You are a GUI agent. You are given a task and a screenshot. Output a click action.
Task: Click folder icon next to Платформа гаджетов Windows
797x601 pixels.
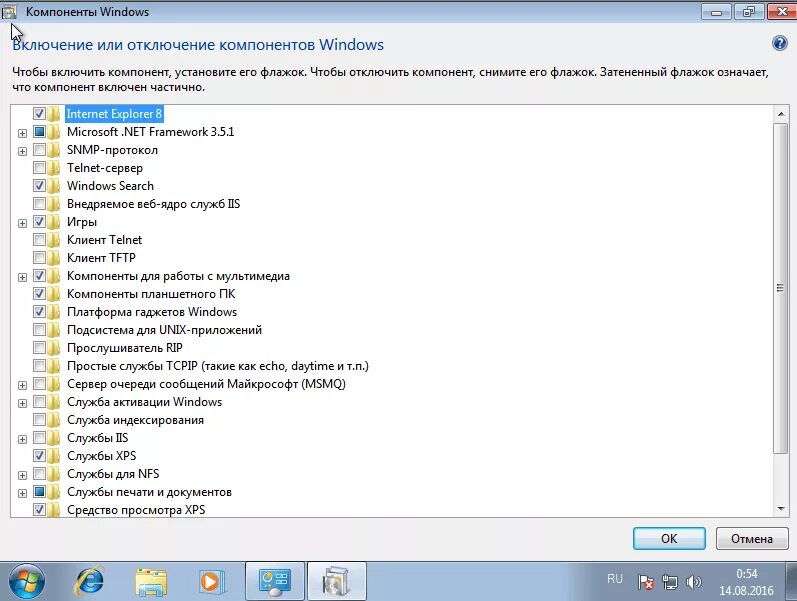[53, 311]
